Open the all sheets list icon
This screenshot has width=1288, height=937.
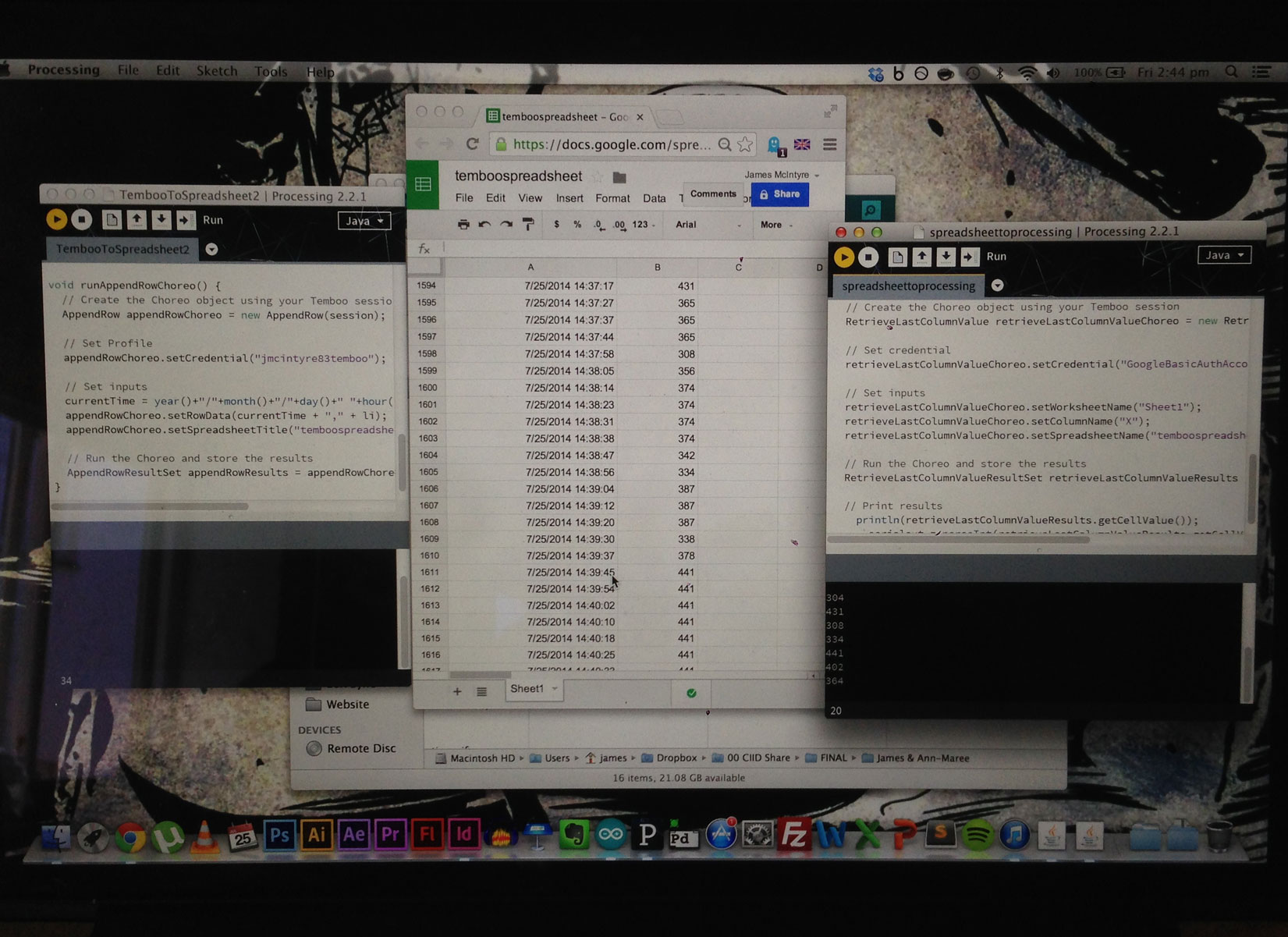[482, 691]
